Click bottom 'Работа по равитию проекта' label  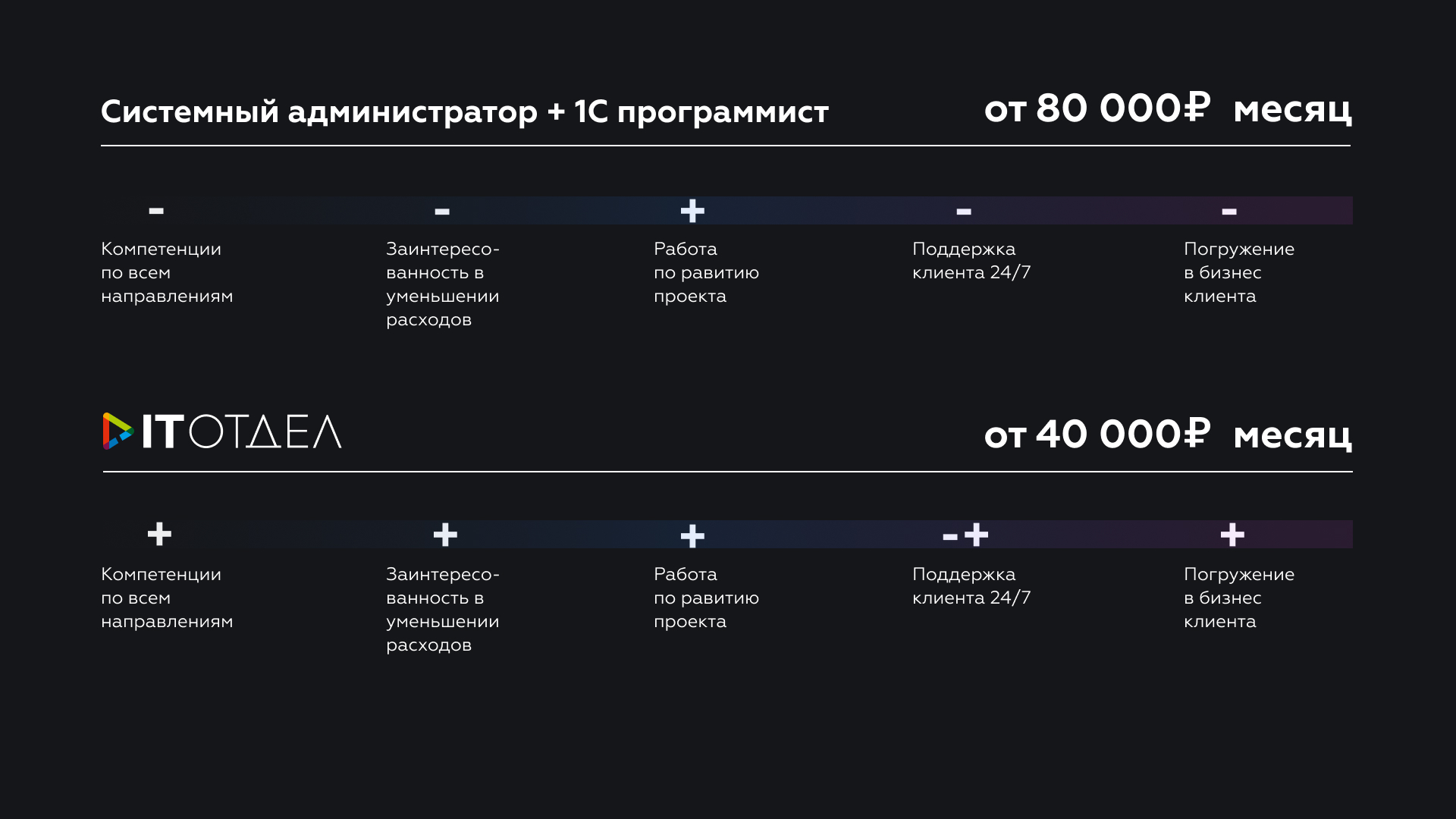[706, 598]
